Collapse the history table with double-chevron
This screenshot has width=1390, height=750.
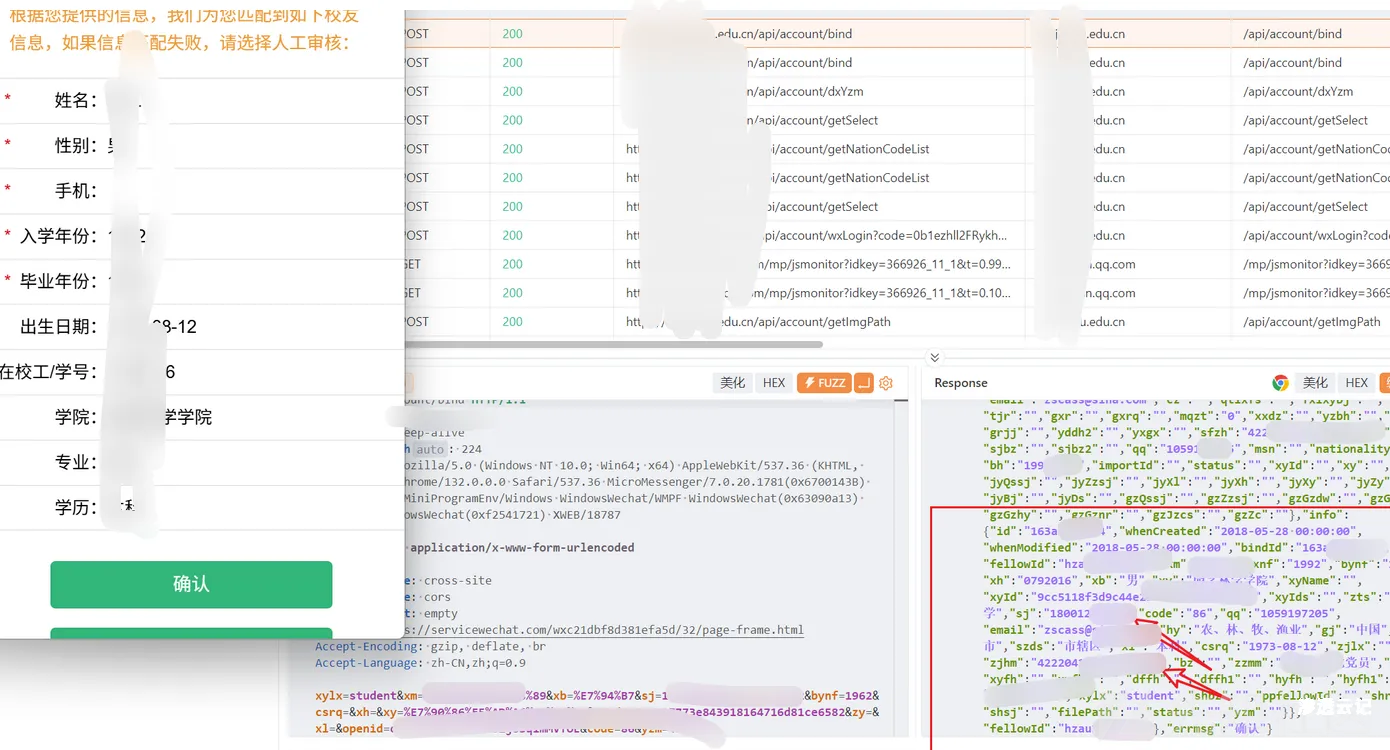(x=934, y=357)
